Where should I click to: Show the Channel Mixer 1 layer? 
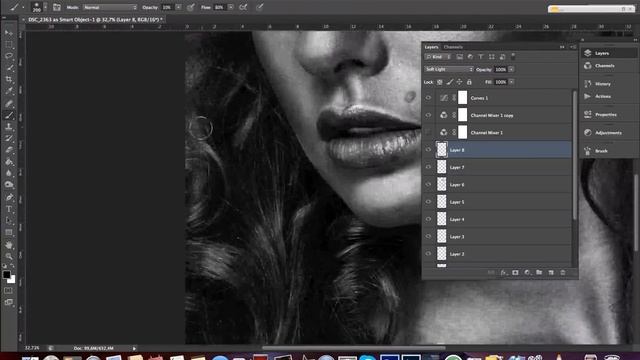tap(428, 133)
